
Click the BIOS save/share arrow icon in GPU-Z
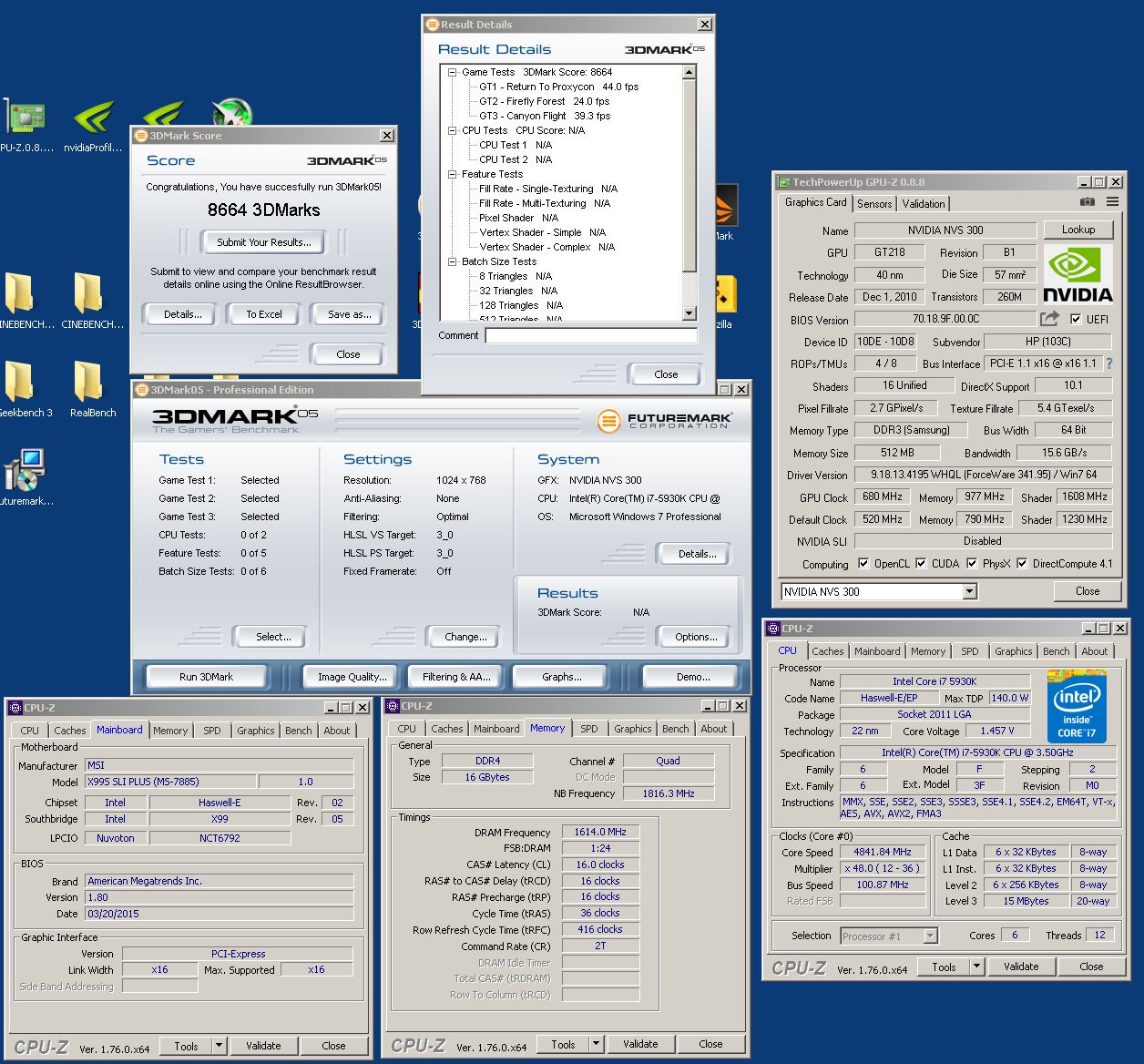pyautogui.click(x=1049, y=319)
